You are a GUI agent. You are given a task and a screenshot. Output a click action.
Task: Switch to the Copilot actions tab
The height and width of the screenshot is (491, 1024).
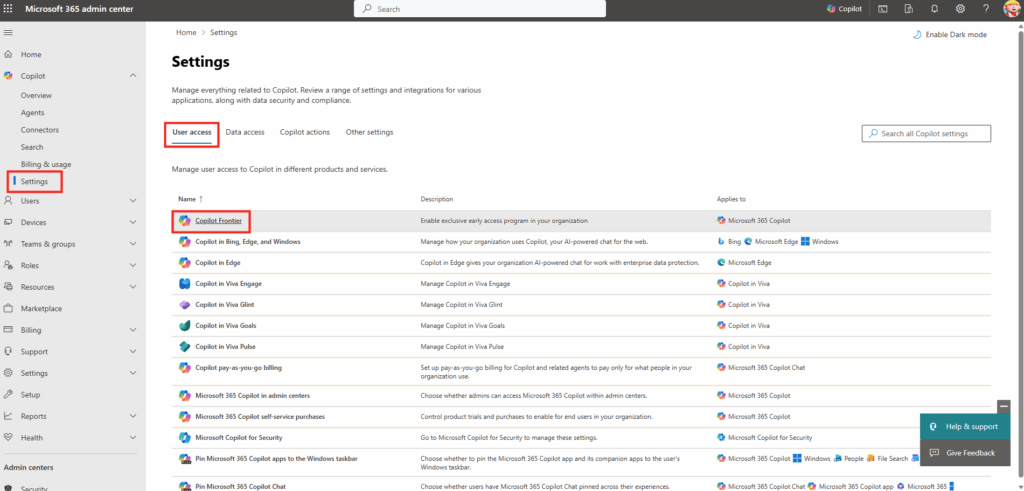(x=305, y=132)
